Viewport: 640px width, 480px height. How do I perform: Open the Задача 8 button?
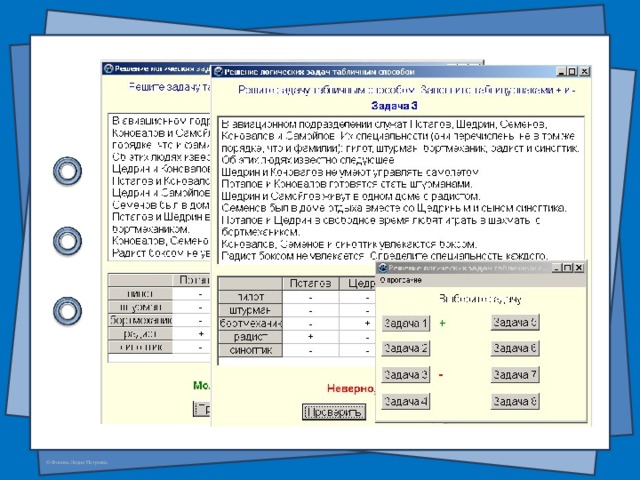(x=515, y=401)
